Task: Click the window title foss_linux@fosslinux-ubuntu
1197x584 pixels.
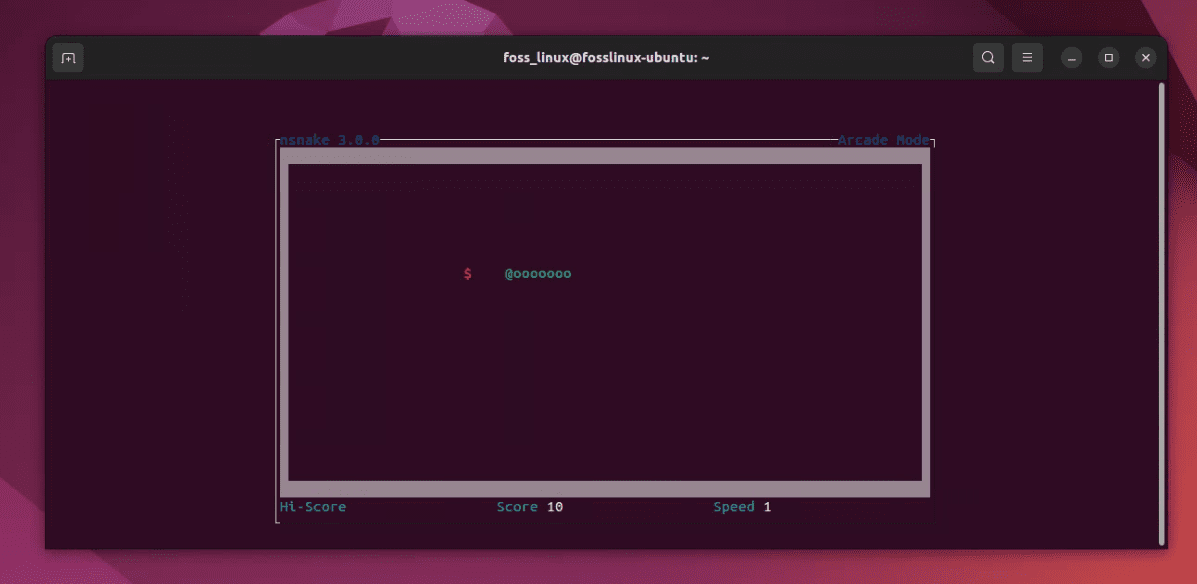Action: click(606, 58)
